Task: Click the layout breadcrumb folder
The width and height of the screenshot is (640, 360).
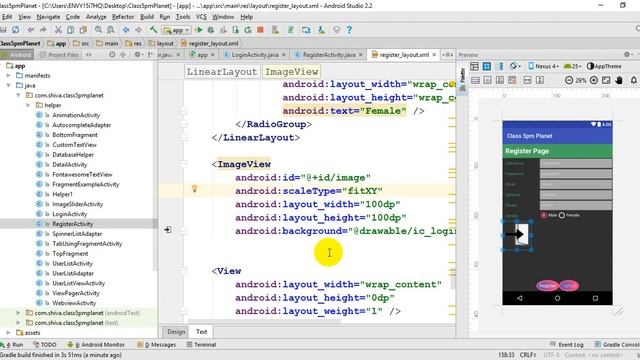Action: click(161, 43)
